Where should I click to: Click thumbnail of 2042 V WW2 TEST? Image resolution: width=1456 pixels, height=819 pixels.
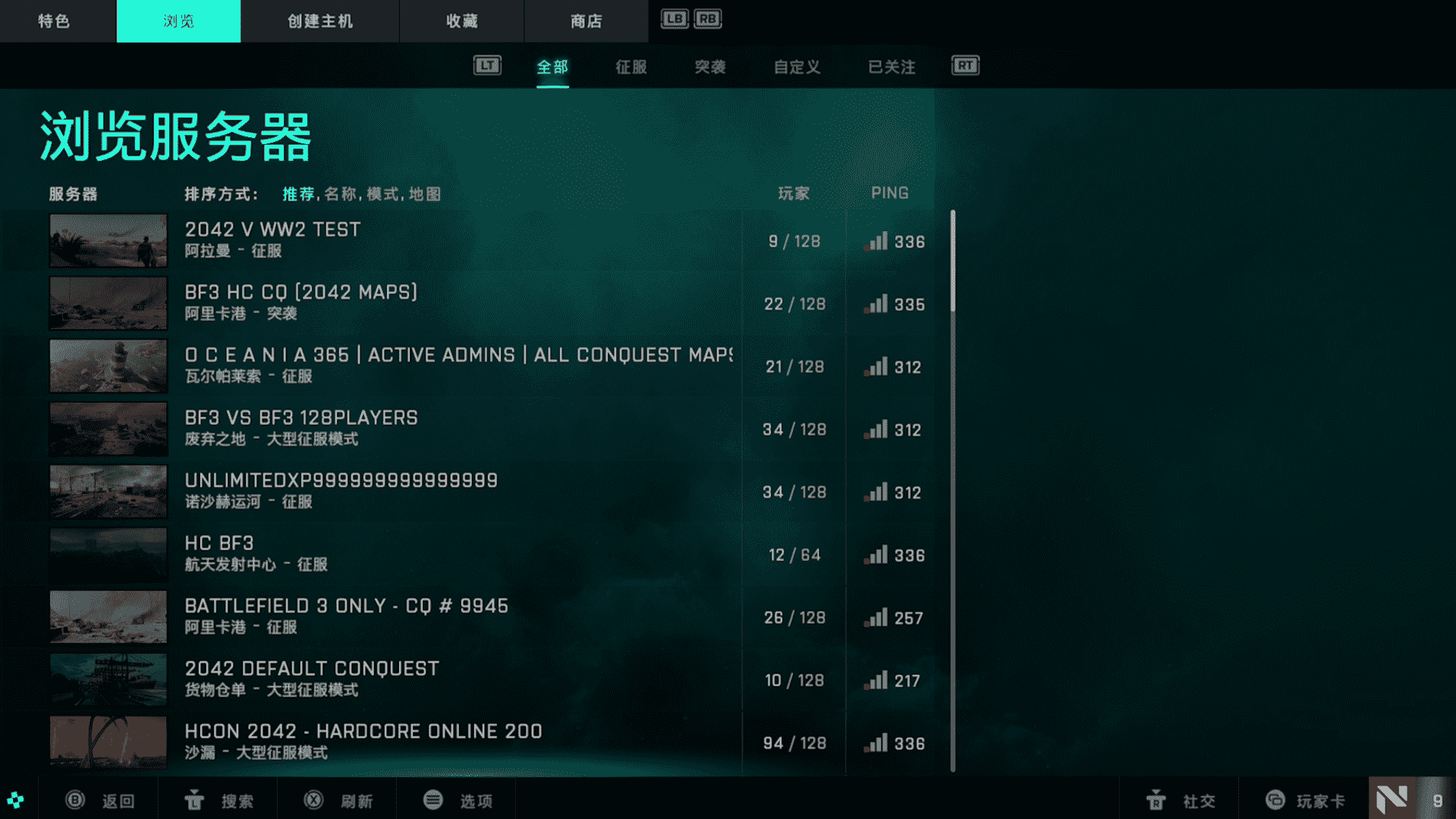(x=108, y=240)
